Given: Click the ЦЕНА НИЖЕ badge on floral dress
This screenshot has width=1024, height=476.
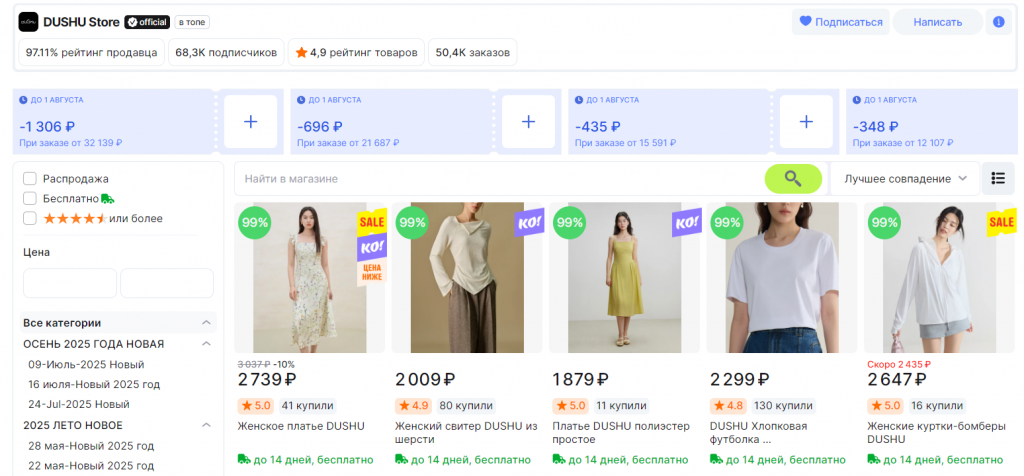Looking at the screenshot, I should tap(372, 272).
